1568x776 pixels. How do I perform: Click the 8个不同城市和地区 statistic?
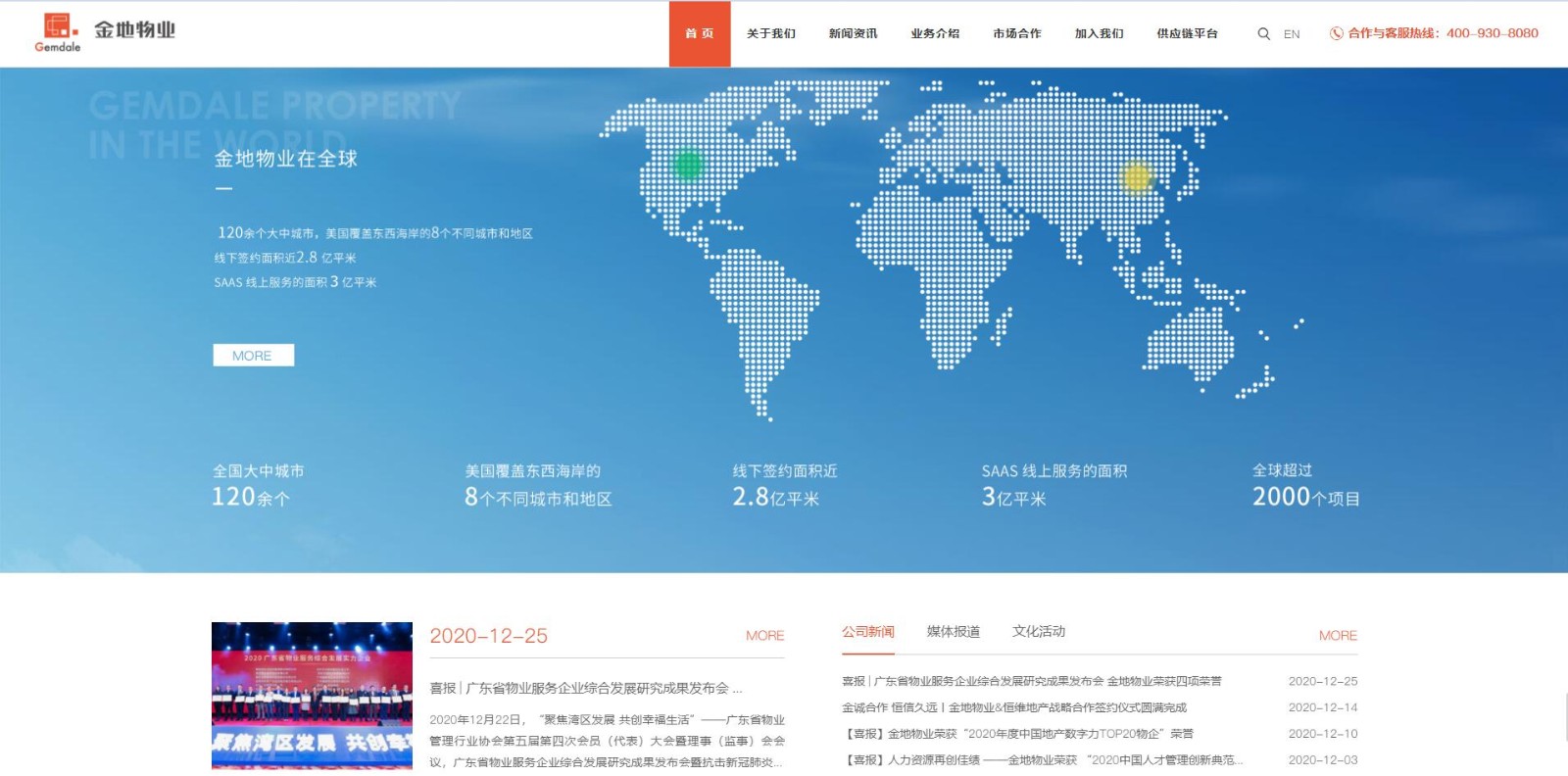538,485
